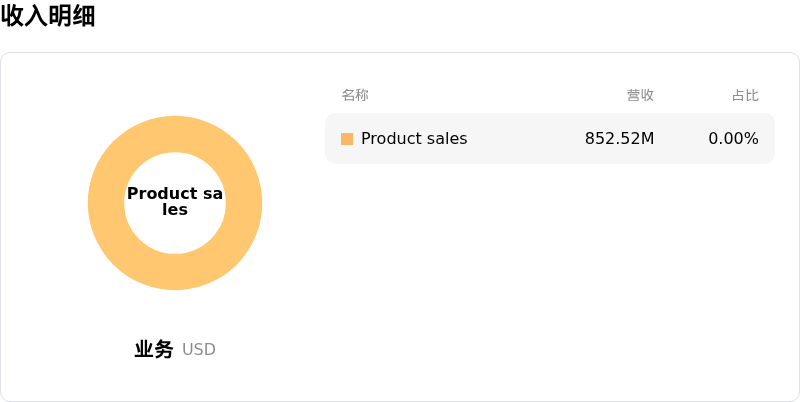800x402 pixels.
Task: Select the Product sales name in the table row
Action: [x=414, y=139]
